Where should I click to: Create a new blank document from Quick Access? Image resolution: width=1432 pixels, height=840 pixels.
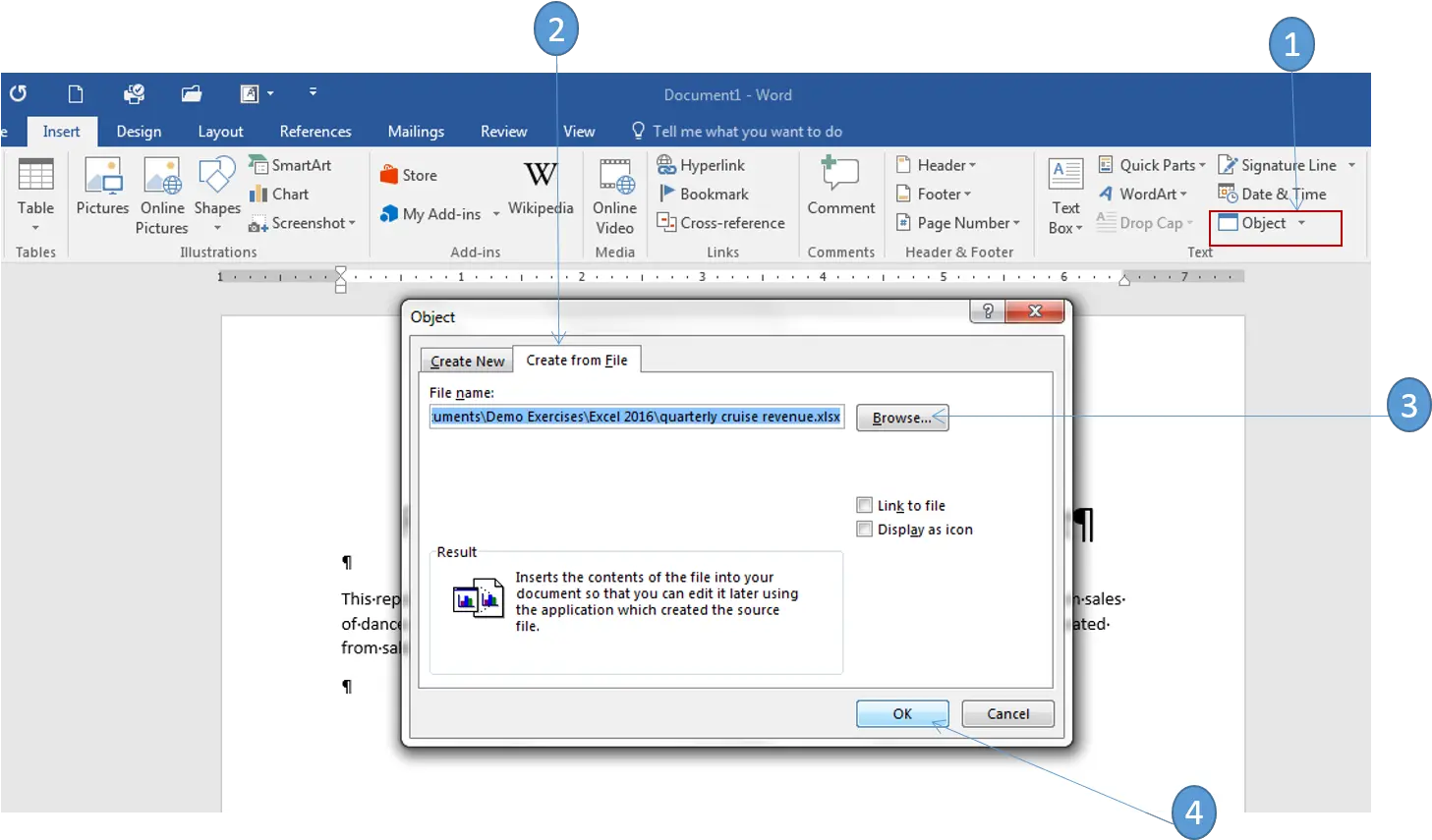(76, 94)
